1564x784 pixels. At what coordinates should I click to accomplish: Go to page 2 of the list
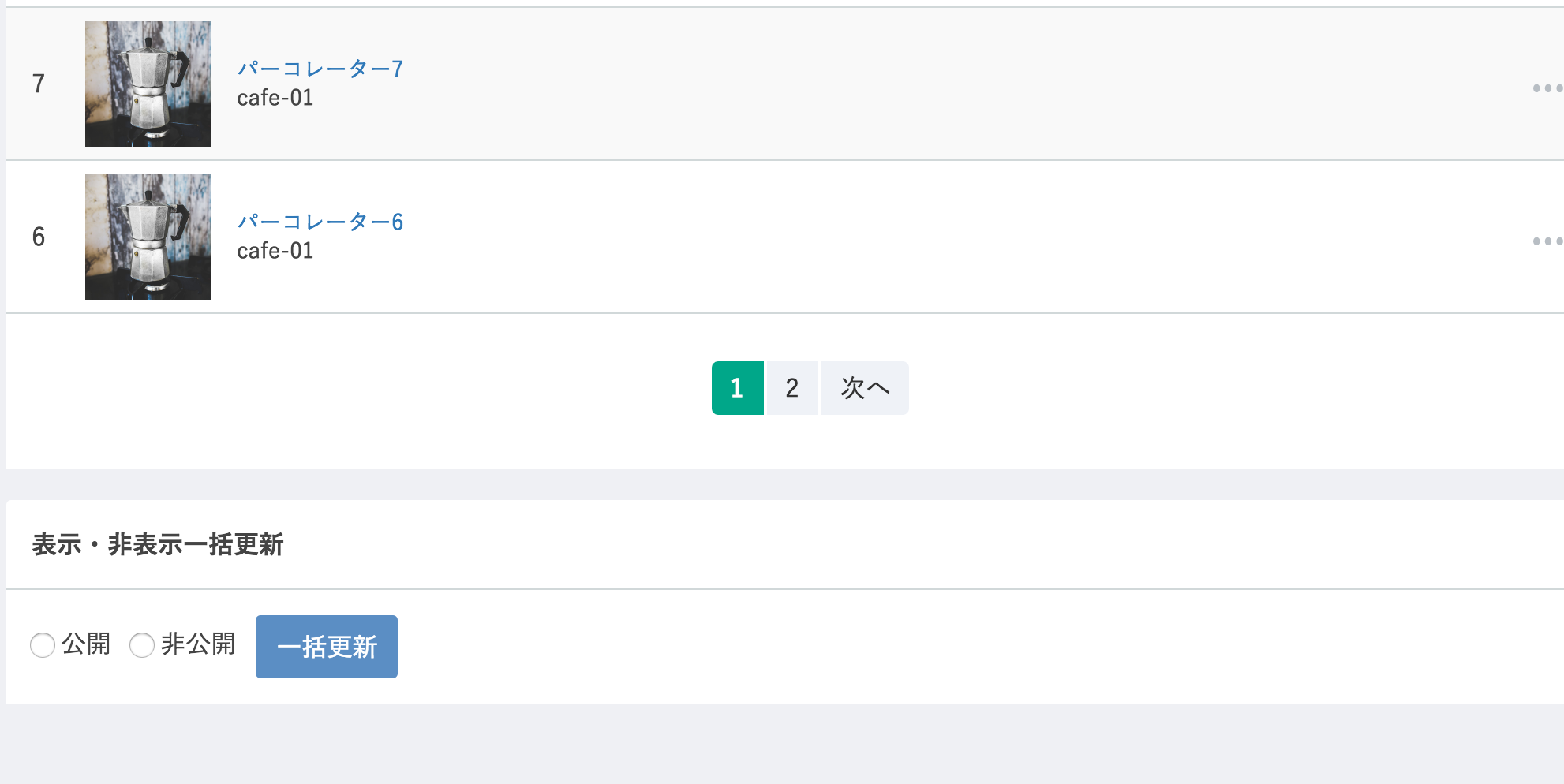pyautogui.click(x=792, y=388)
